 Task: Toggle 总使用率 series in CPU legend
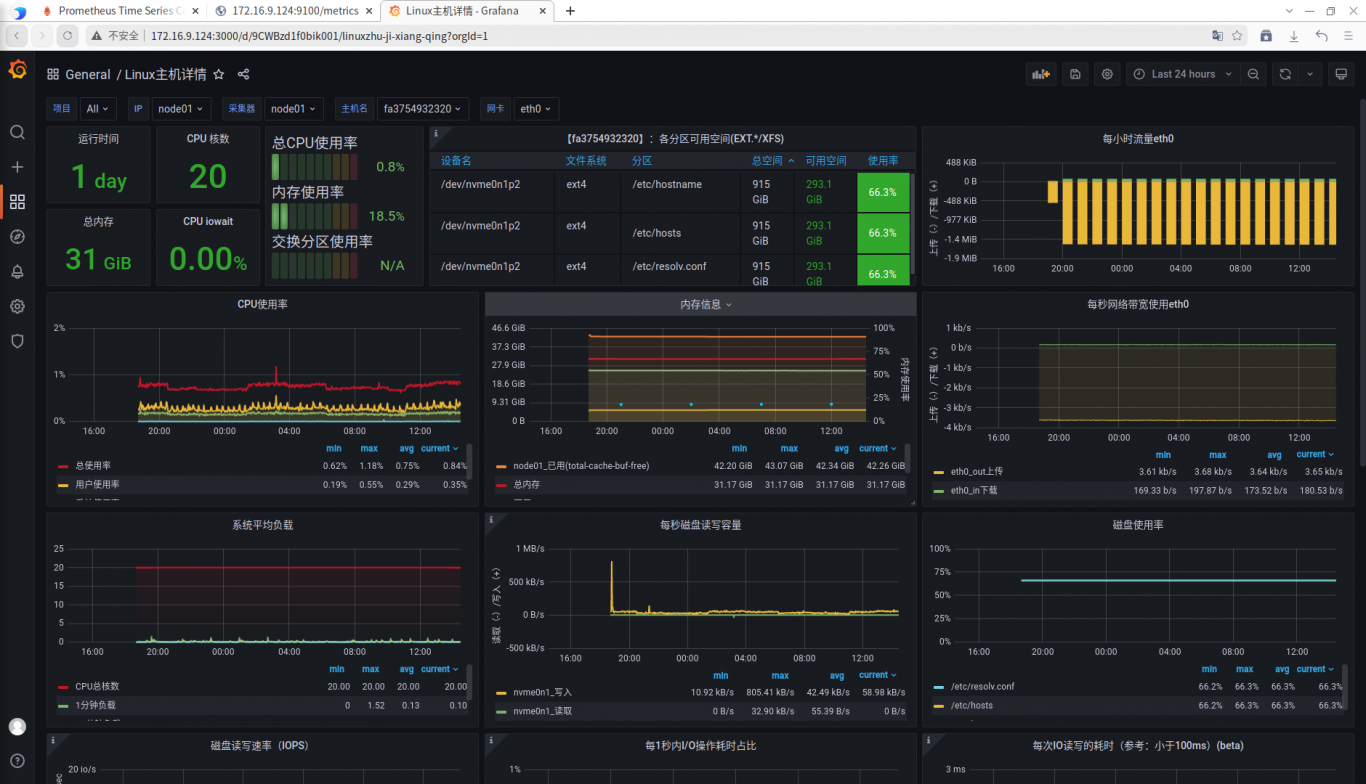point(93,466)
